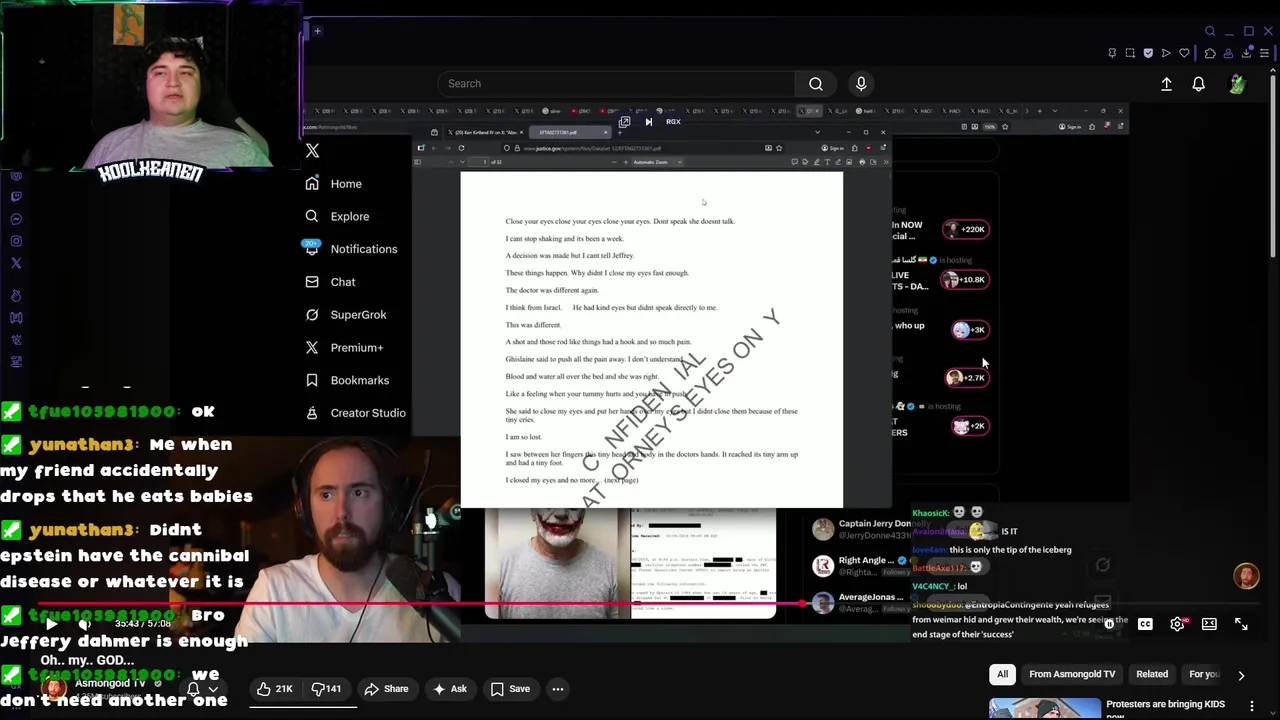Click into the YouTube search field
The height and width of the screenshot is (720, 1280).
[x=616, y=84]
